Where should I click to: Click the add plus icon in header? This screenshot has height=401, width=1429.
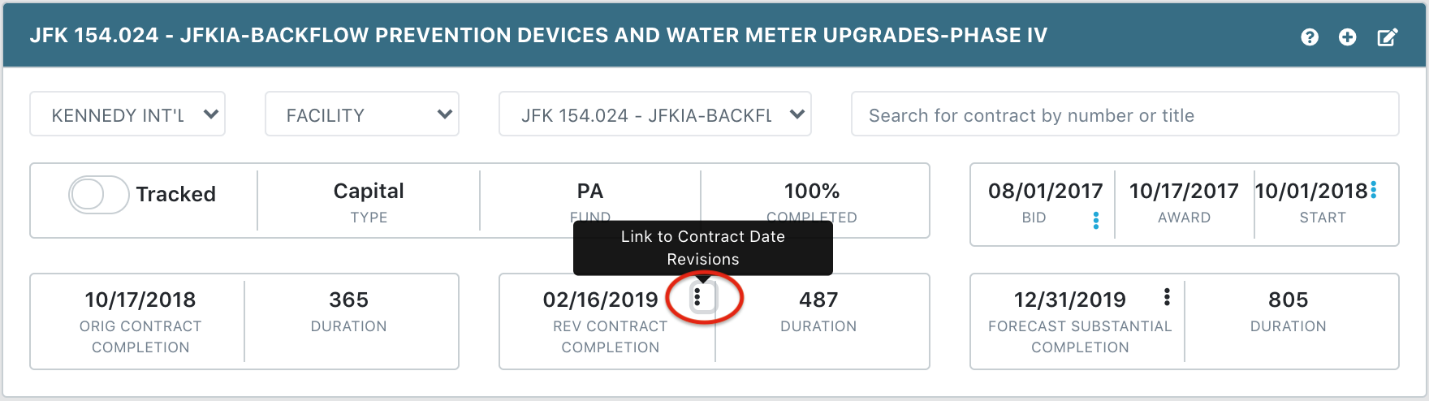tap(1347, 37)
